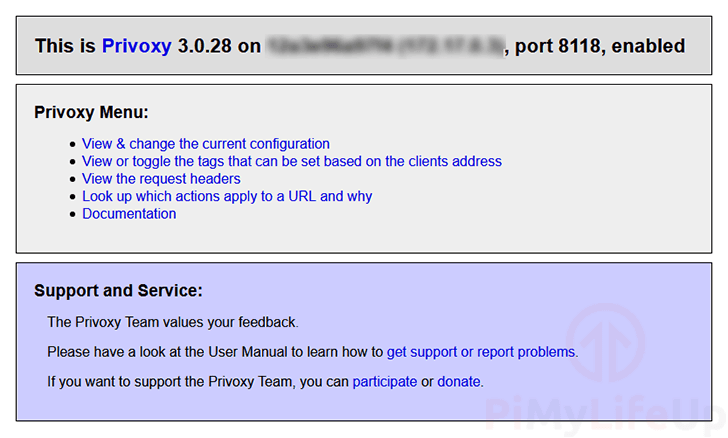Screen dimensions: 728x438
Task: Open Look up which actions apply to a URL
Action: click(x=227, y=196)
